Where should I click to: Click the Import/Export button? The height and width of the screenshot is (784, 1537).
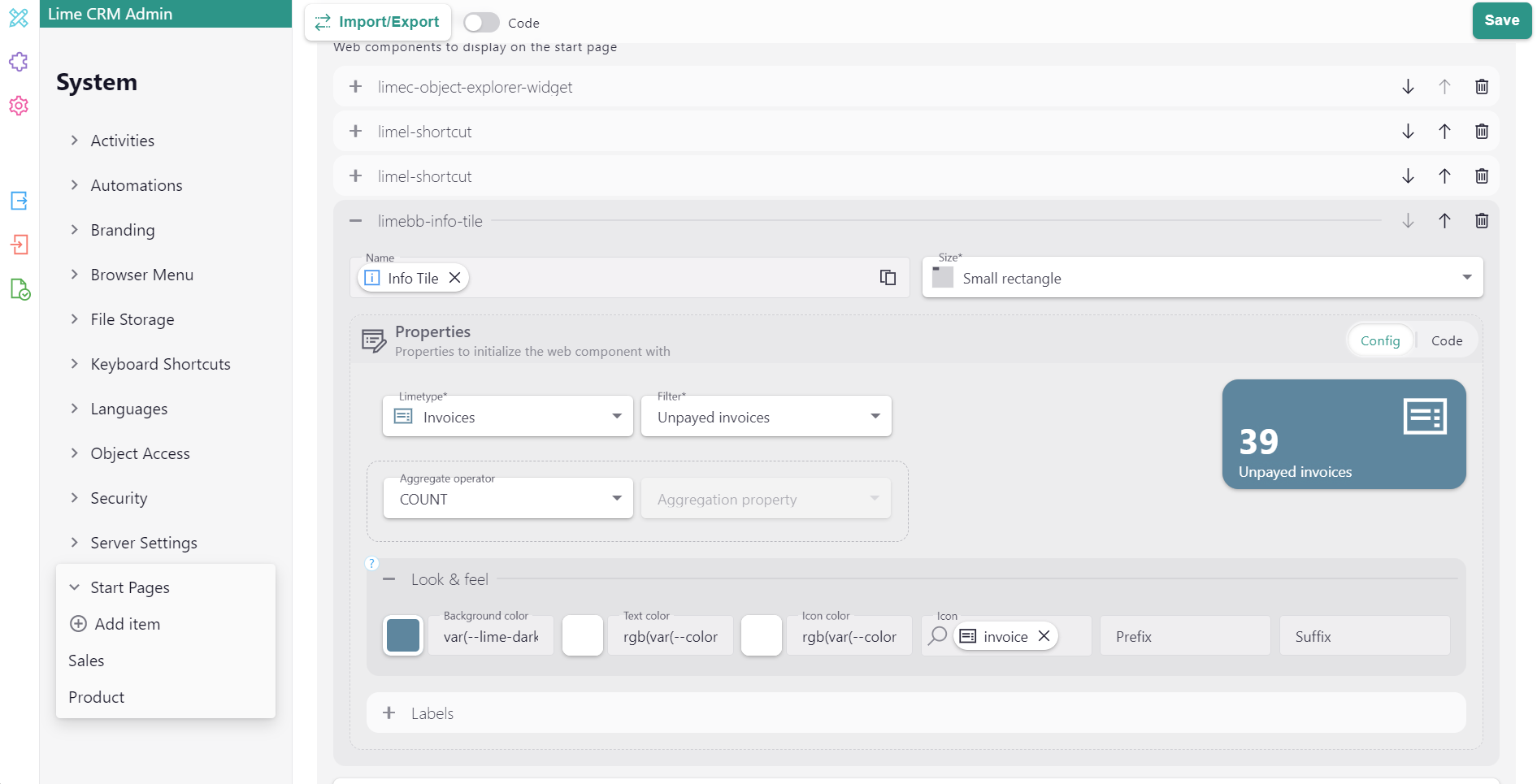(x=377, y=22)
